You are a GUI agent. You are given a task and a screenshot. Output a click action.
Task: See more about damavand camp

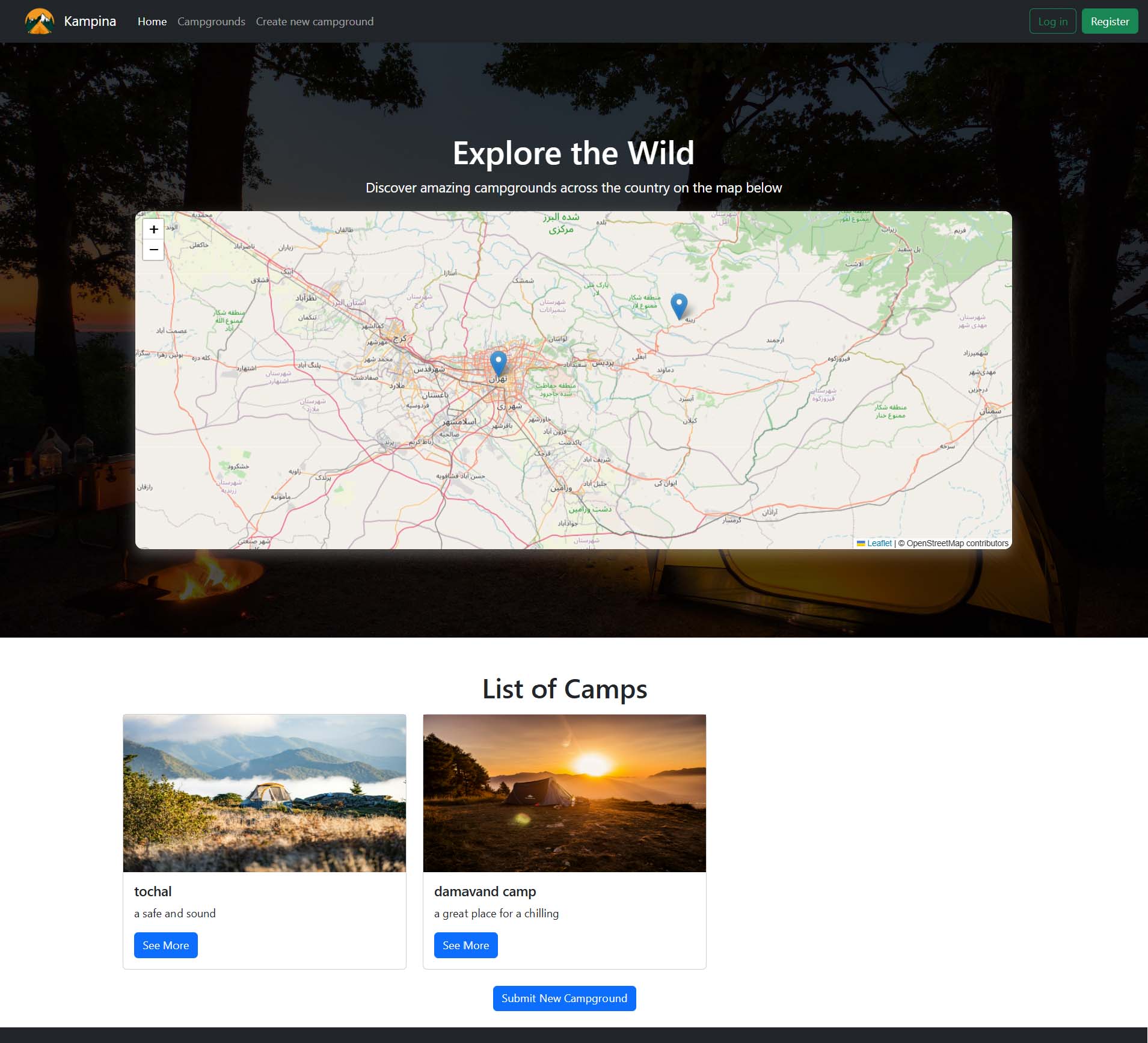(465, 945)
